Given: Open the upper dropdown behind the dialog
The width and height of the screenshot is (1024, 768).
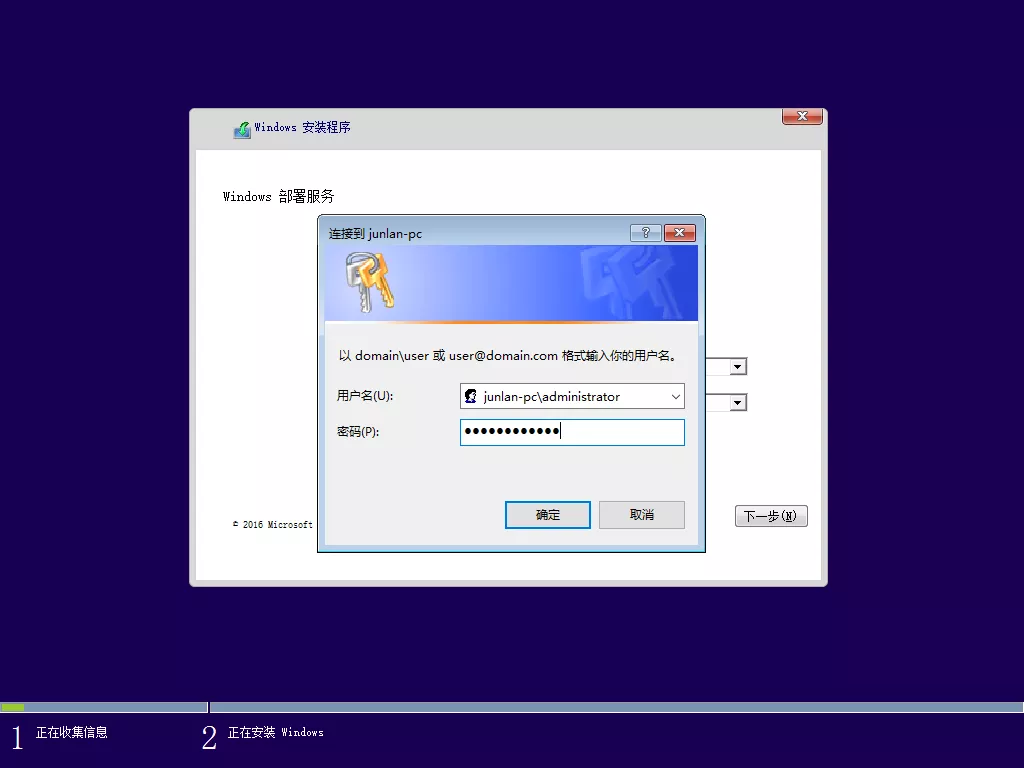Looking at the screenshot, I should [x=738, y=367].
